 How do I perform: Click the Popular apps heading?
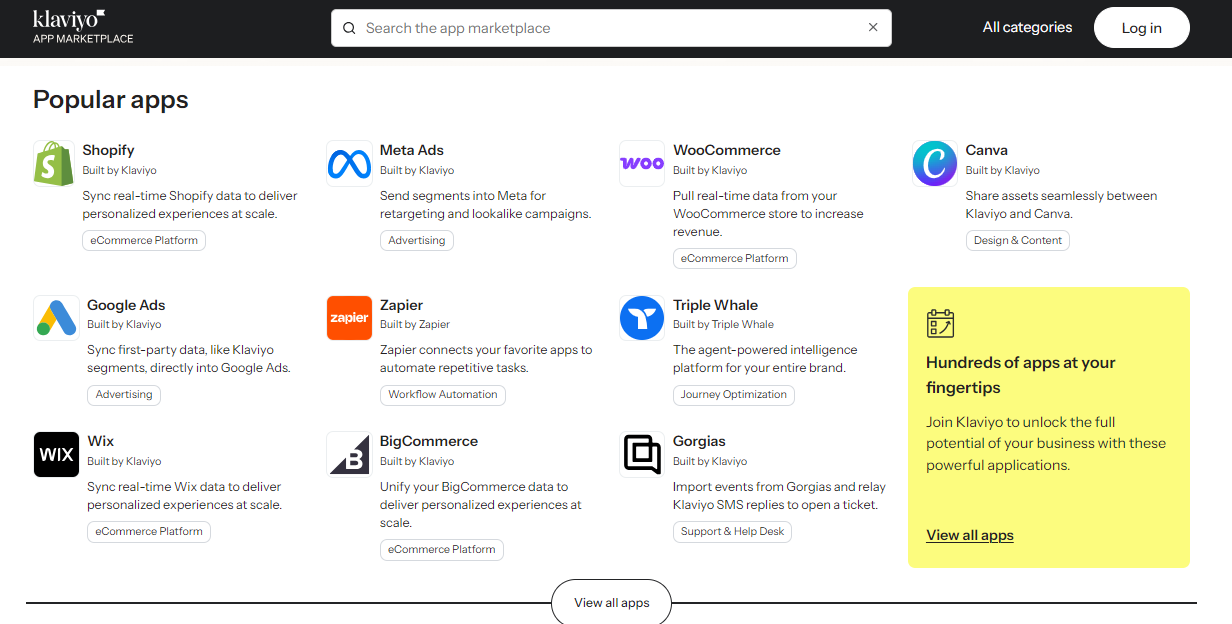111,99
